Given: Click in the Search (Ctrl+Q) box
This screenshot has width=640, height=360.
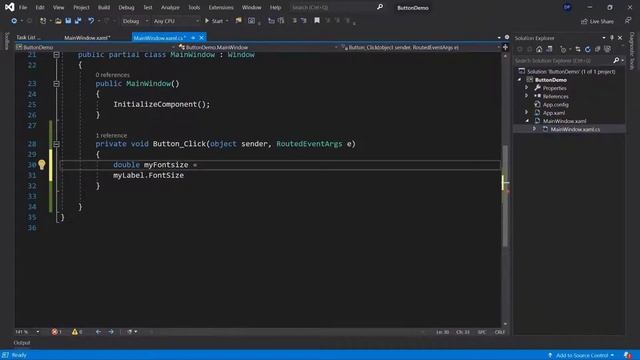Looking at the screenshot, I should click(x=337, y=7).
